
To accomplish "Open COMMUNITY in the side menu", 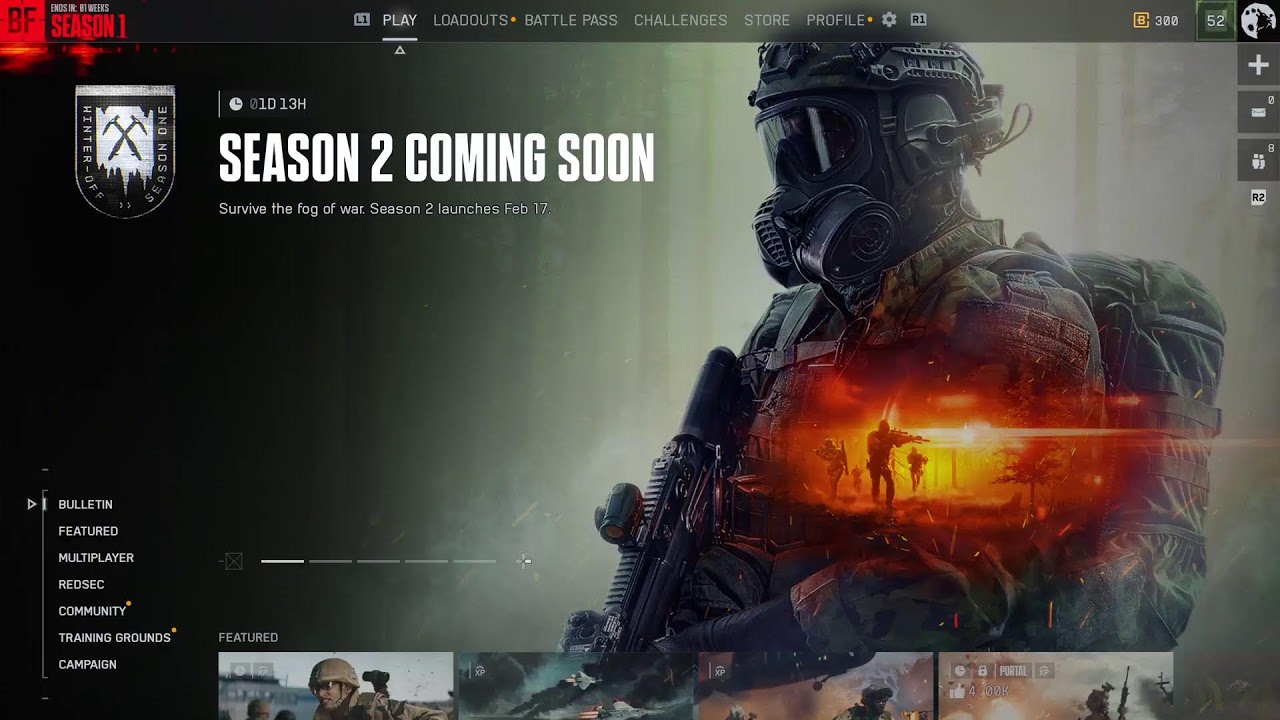I will [92, 611].
